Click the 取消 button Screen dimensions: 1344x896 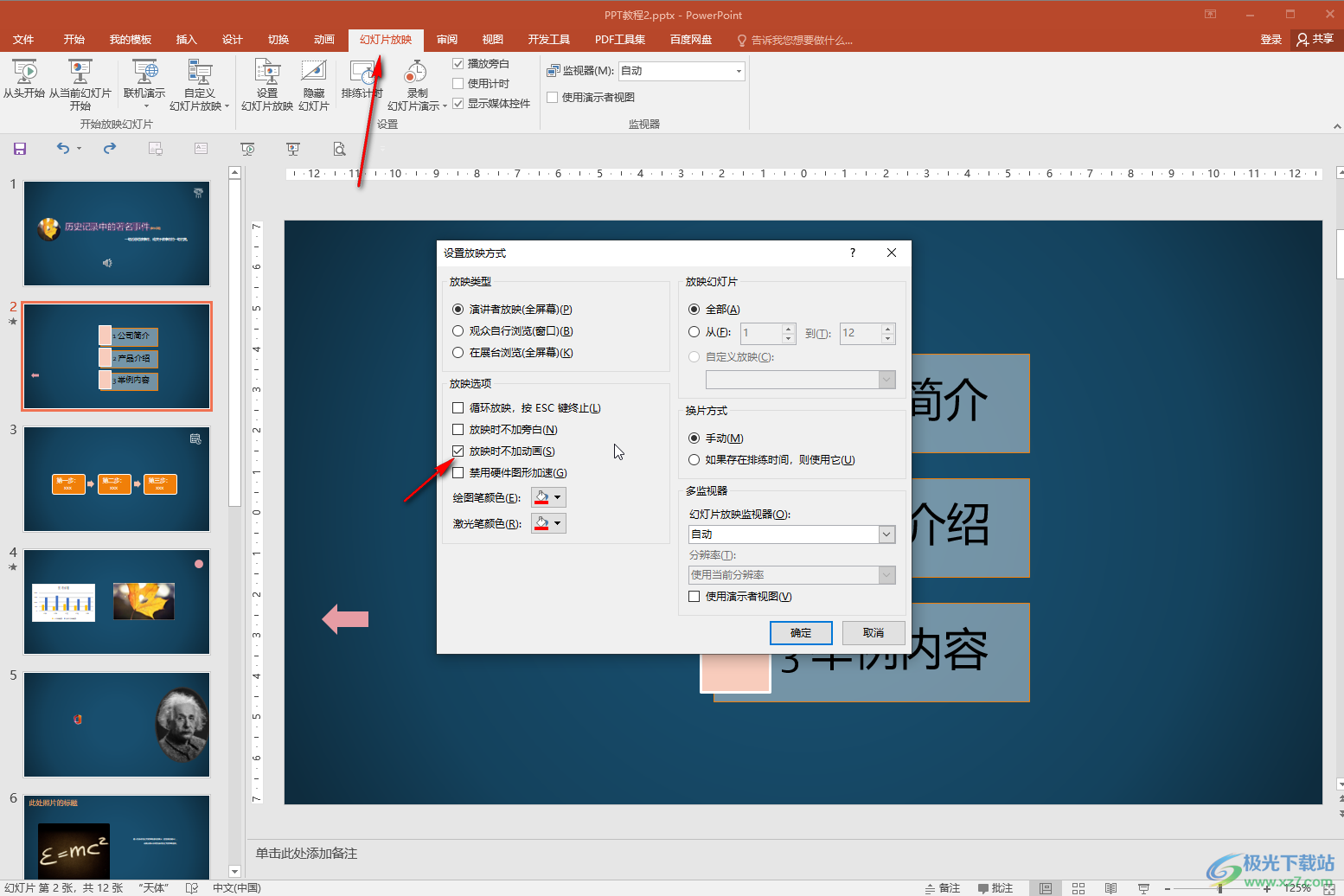point(874,633)
